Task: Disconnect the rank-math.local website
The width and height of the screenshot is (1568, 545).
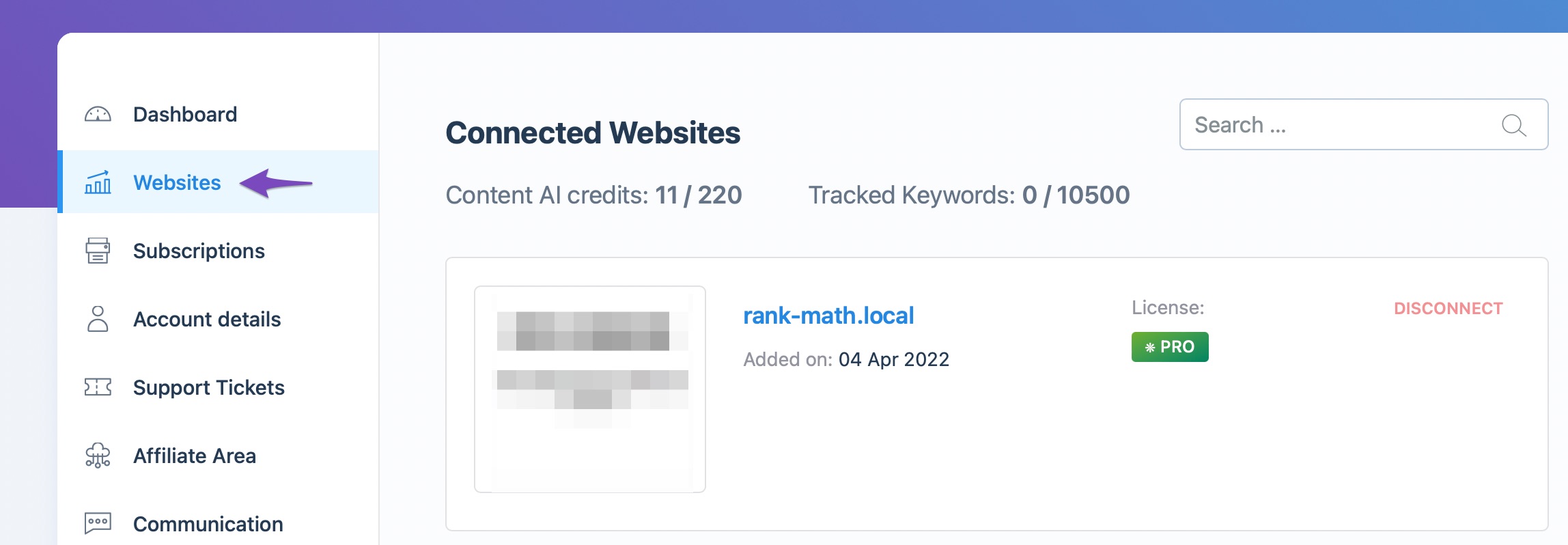Action: (x=1448, y=308)
